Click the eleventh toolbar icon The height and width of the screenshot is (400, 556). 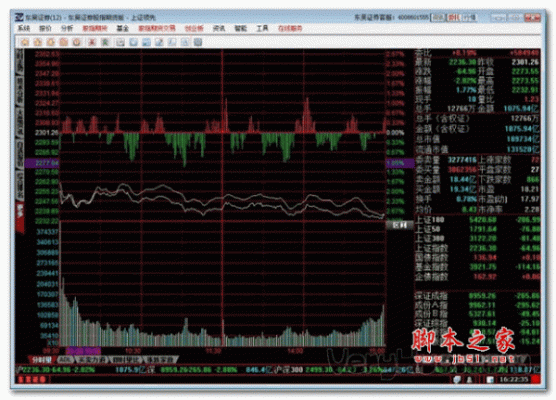(159, 42)
